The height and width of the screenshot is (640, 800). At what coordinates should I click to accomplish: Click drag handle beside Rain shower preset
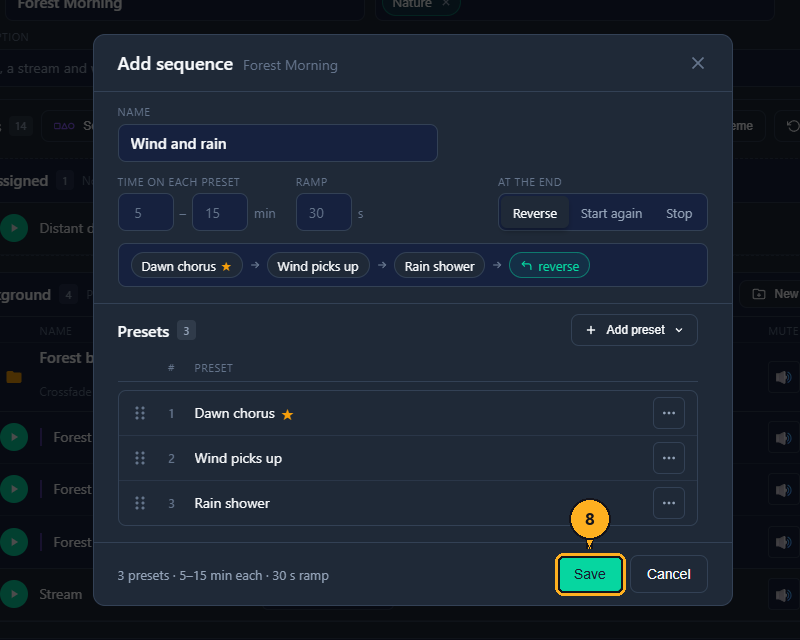pos(140,503)
